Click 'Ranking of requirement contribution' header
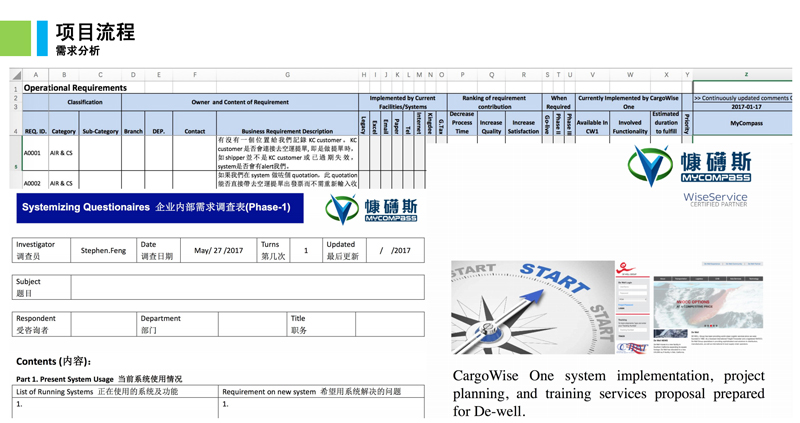800x423 pixels. [x=494, y=102]
